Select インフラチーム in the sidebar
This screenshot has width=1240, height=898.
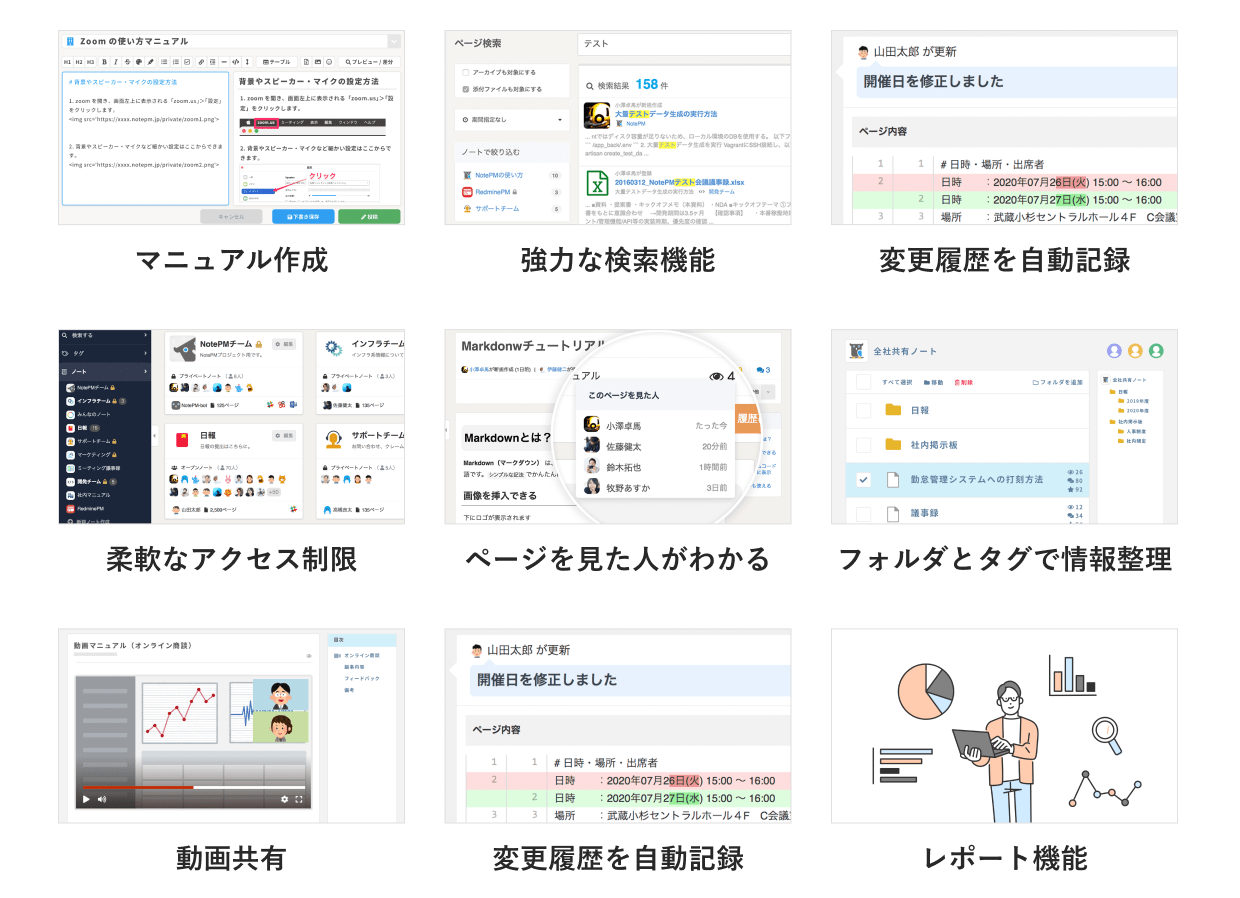point(98,400)
